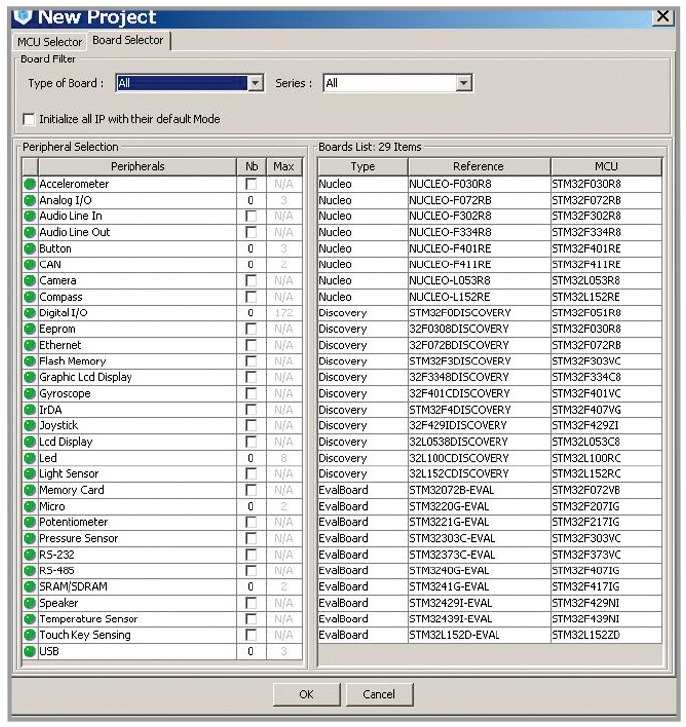Click the green dot beside Accelerometer
686x727 pixels.
[x=30, y=184]
